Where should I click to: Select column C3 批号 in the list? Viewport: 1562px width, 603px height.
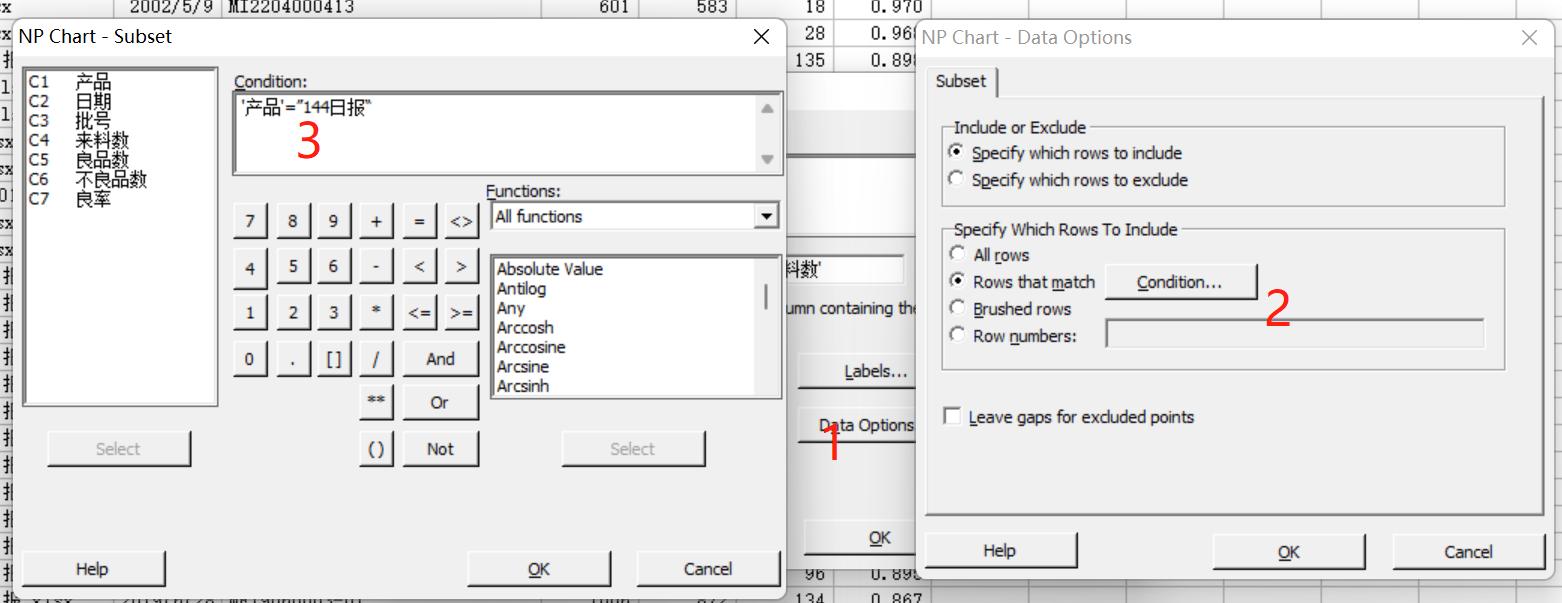tap(120, 121)
